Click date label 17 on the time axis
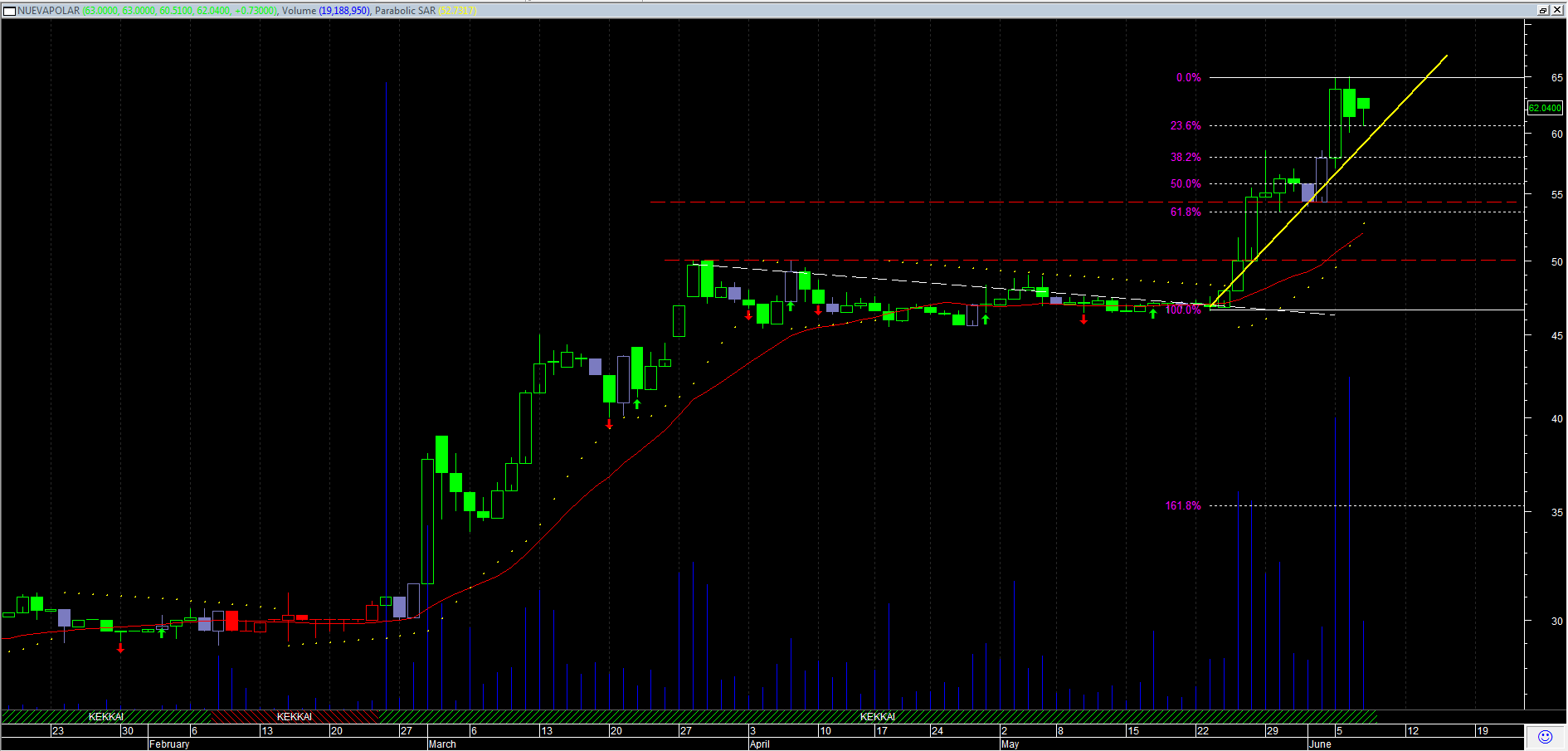 click(x=882, y=731)
